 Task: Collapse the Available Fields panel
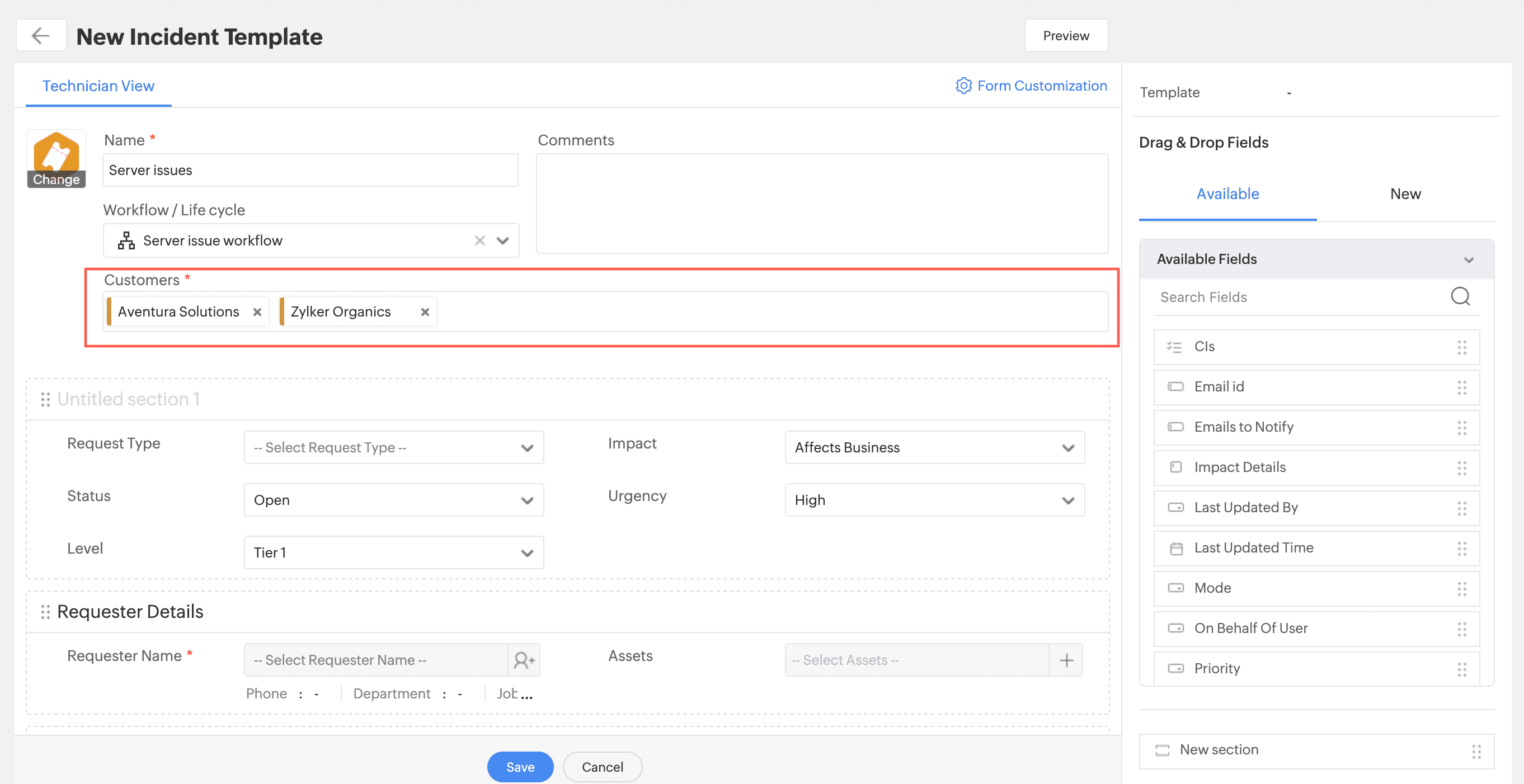coord(1469,259)
